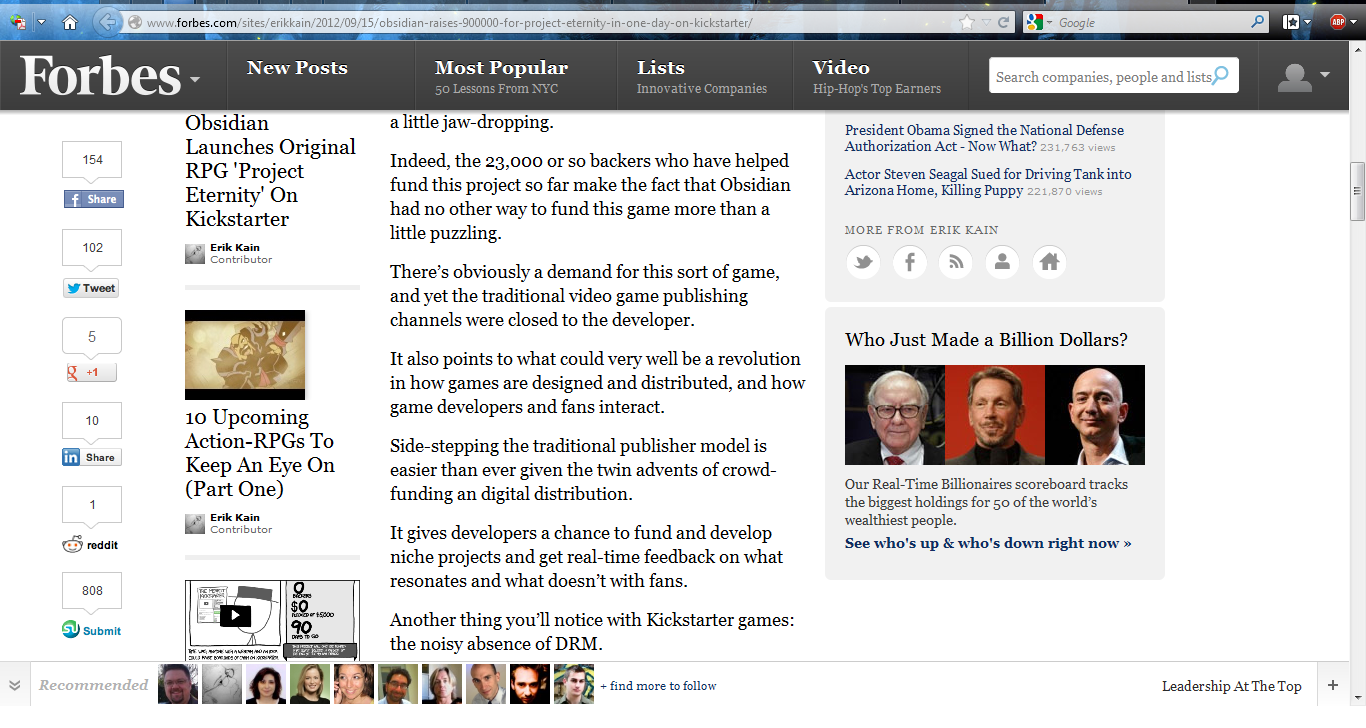This screenshot has width=1366, height=728.
Task: Open Erik Kain link under Action-RPGs article
Action: (x=234, y=517)
